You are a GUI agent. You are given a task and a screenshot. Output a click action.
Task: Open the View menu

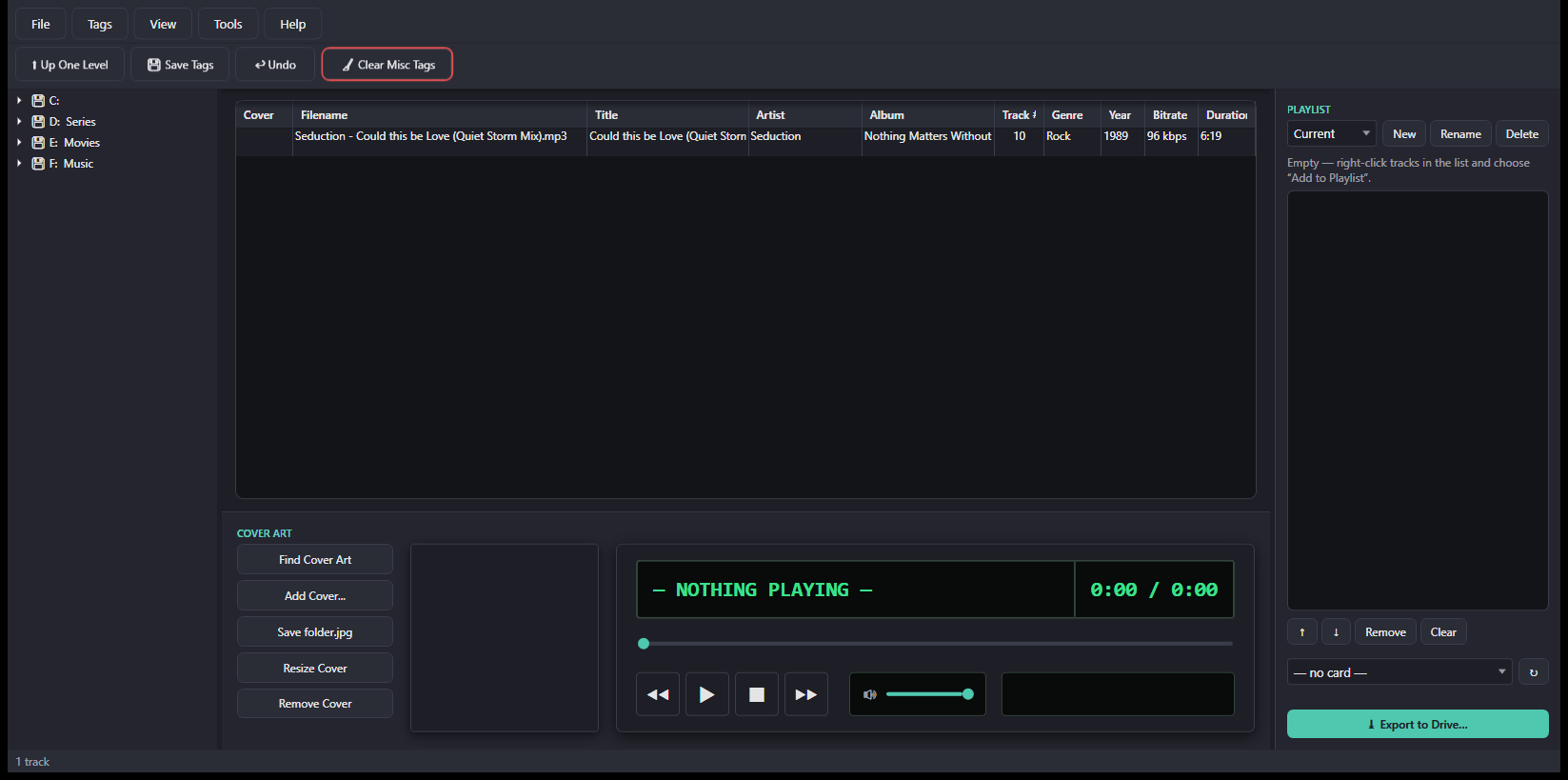coord(163,24)
